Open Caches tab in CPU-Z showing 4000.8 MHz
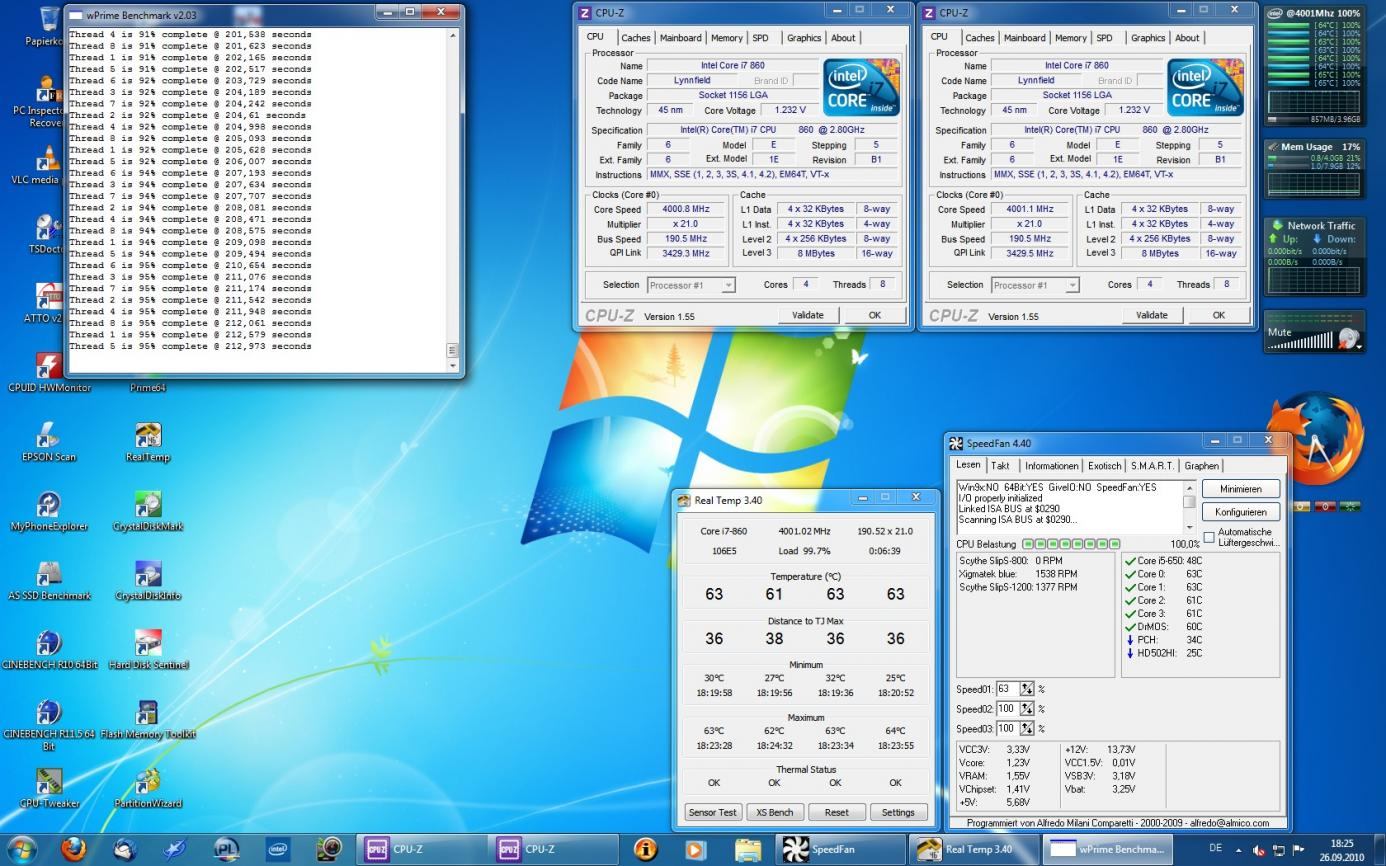Image resolution: width=1386 pixels, height=866 pixels. (x=636, y=38)
